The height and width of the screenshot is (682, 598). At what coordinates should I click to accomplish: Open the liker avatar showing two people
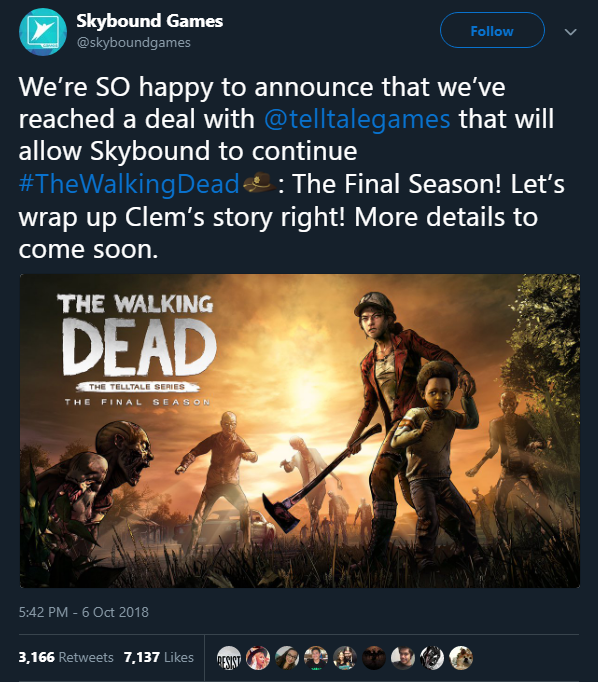345,658
